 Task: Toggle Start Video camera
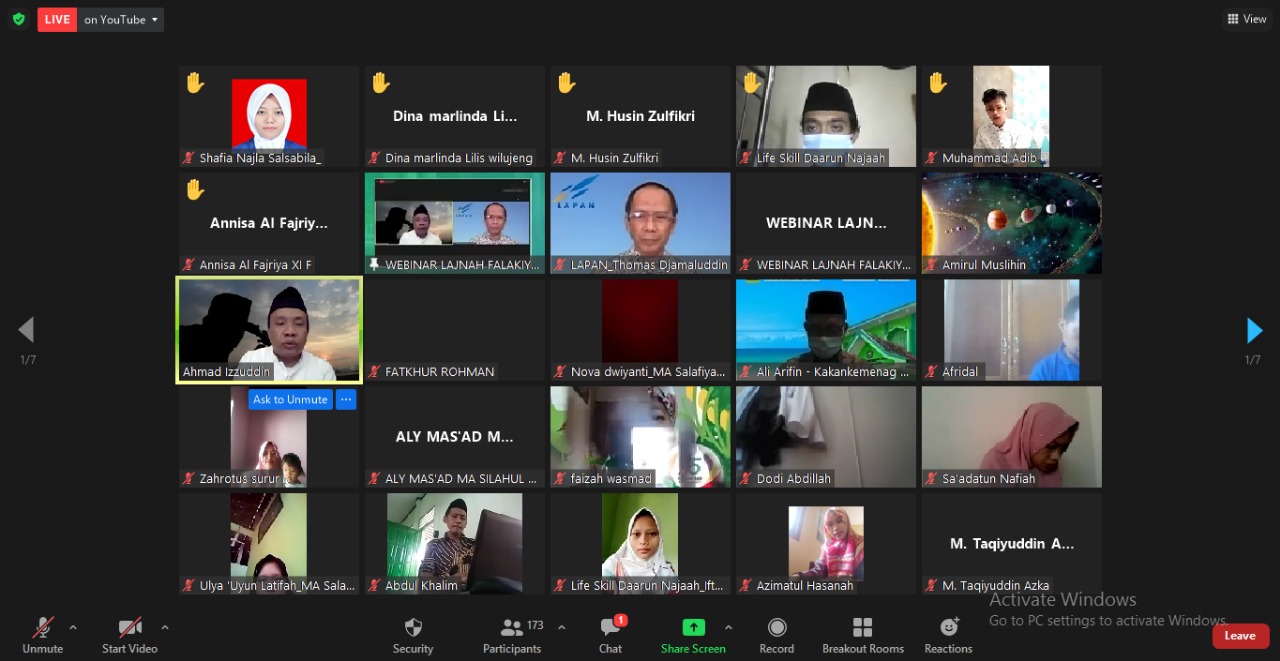(x=130, y=628)
